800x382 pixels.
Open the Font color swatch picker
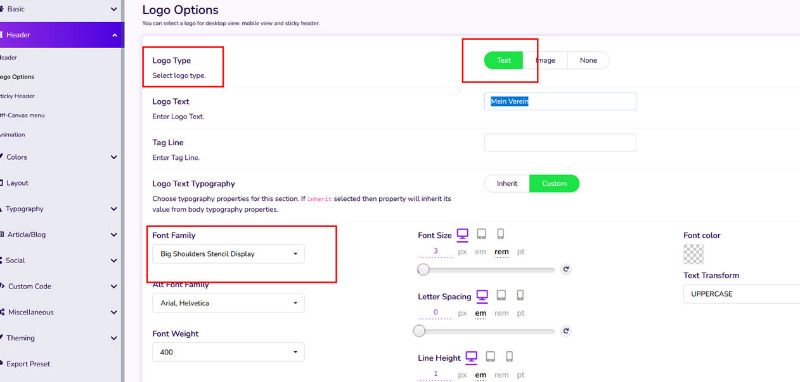[693, 254]
